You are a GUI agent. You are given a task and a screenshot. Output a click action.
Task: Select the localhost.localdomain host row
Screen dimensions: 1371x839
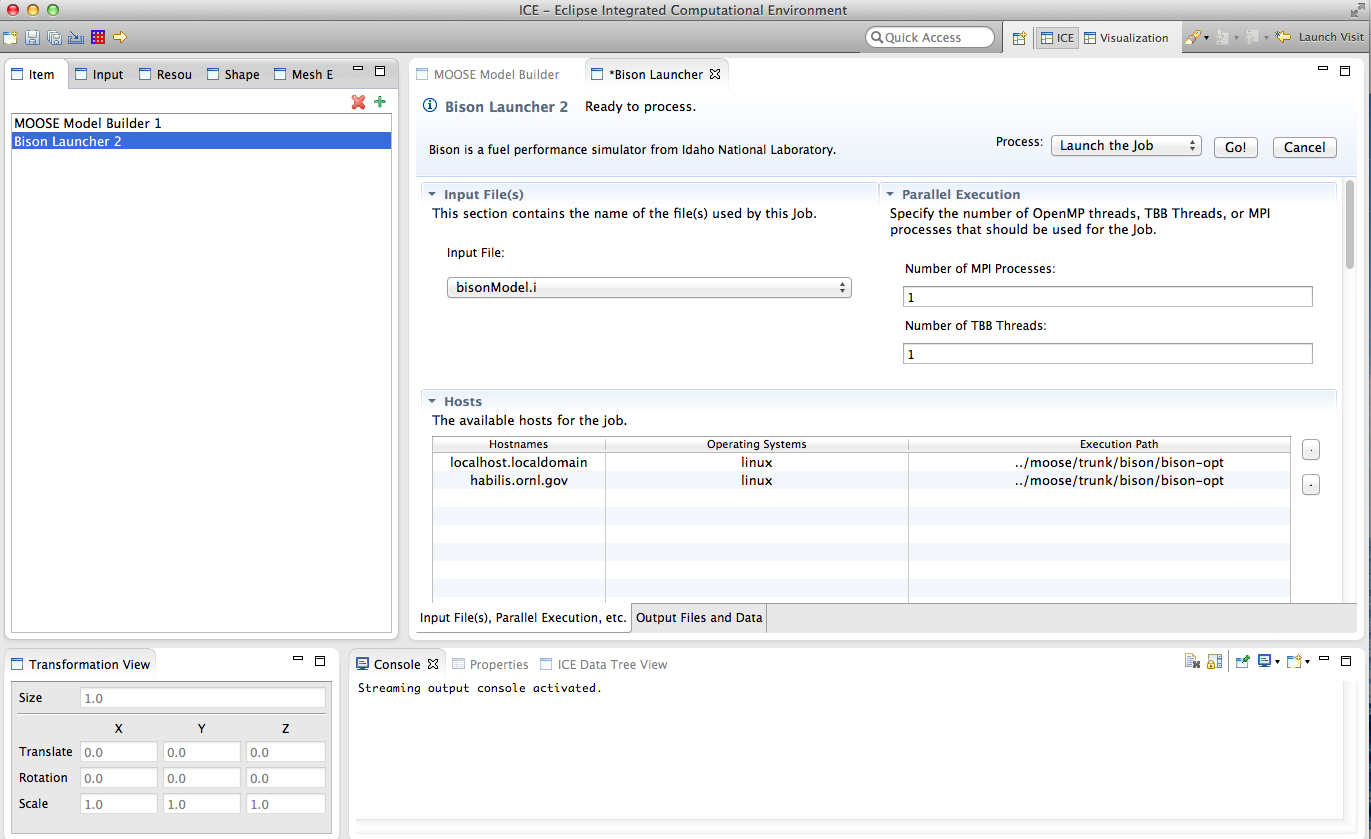point(861,463)
